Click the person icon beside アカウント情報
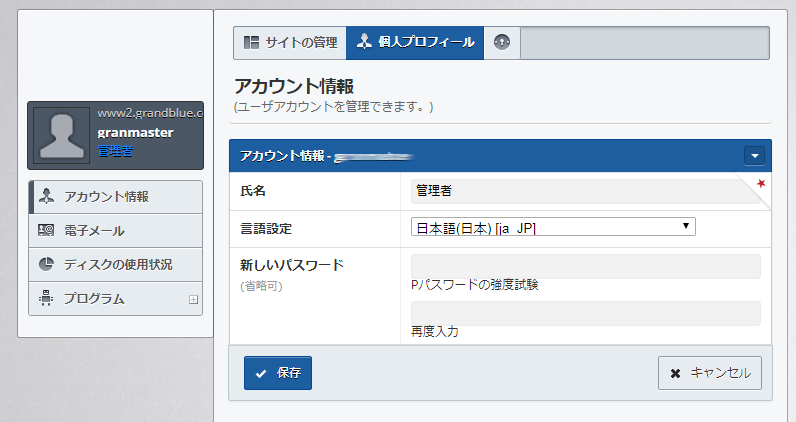 click(46, 196)
